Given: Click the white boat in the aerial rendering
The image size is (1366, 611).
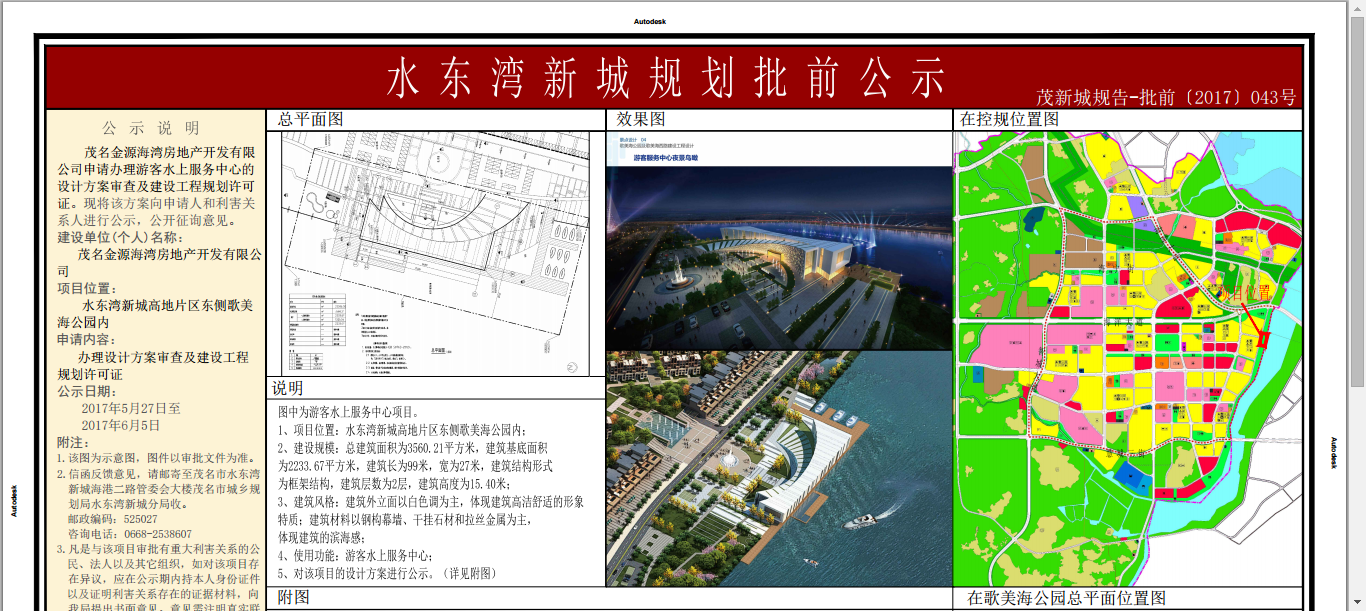Looking at the screenshot, I should point(863,520).
